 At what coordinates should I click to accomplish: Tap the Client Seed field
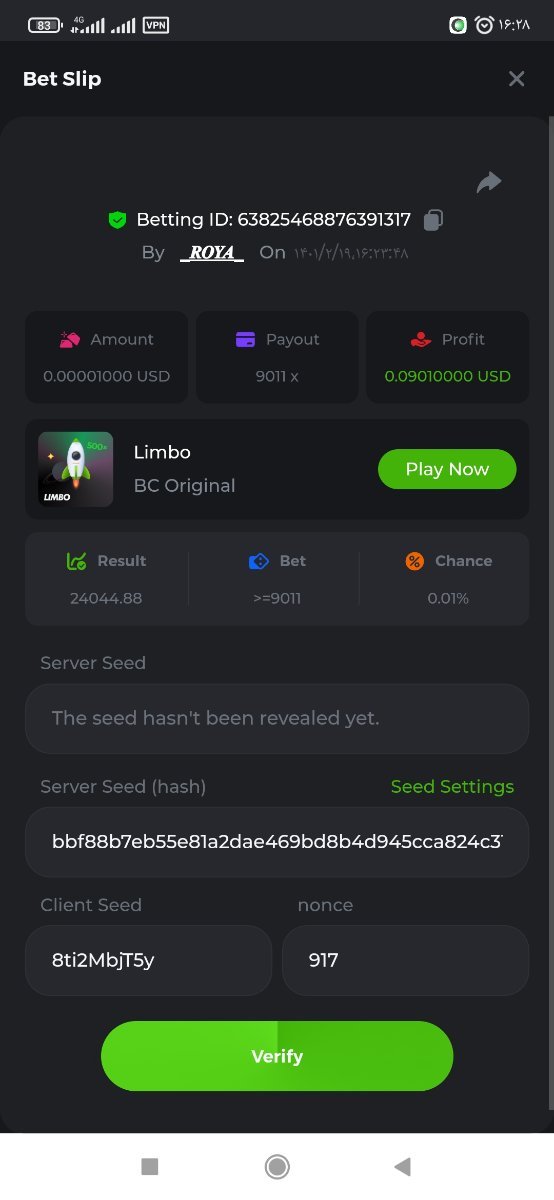tap(148, 960)
